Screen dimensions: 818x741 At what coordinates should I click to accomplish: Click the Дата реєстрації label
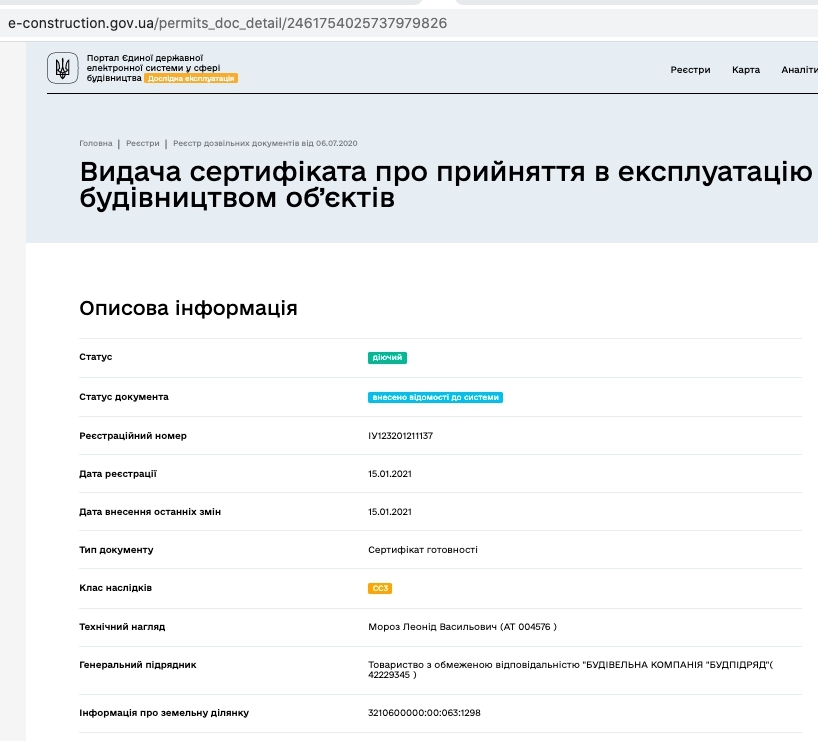point(118,474)
